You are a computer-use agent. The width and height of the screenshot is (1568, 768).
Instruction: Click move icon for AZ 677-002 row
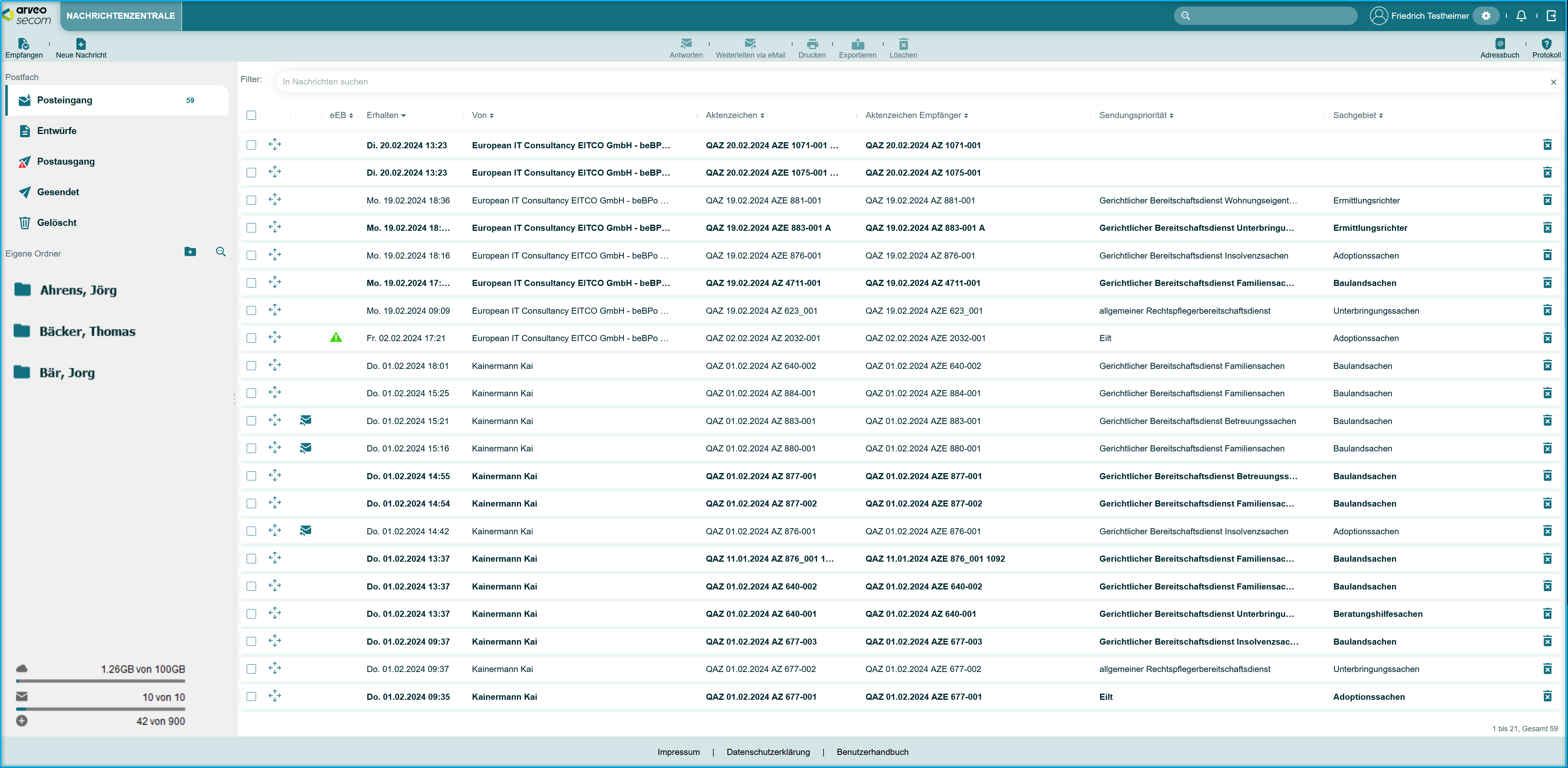click(274, 668)
